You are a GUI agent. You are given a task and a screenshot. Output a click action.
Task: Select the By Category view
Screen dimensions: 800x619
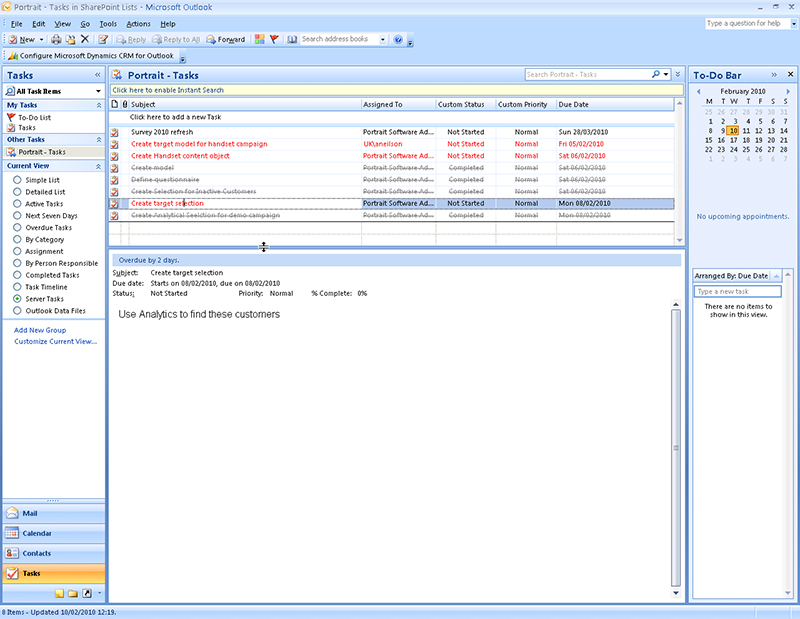pos(39,239)
